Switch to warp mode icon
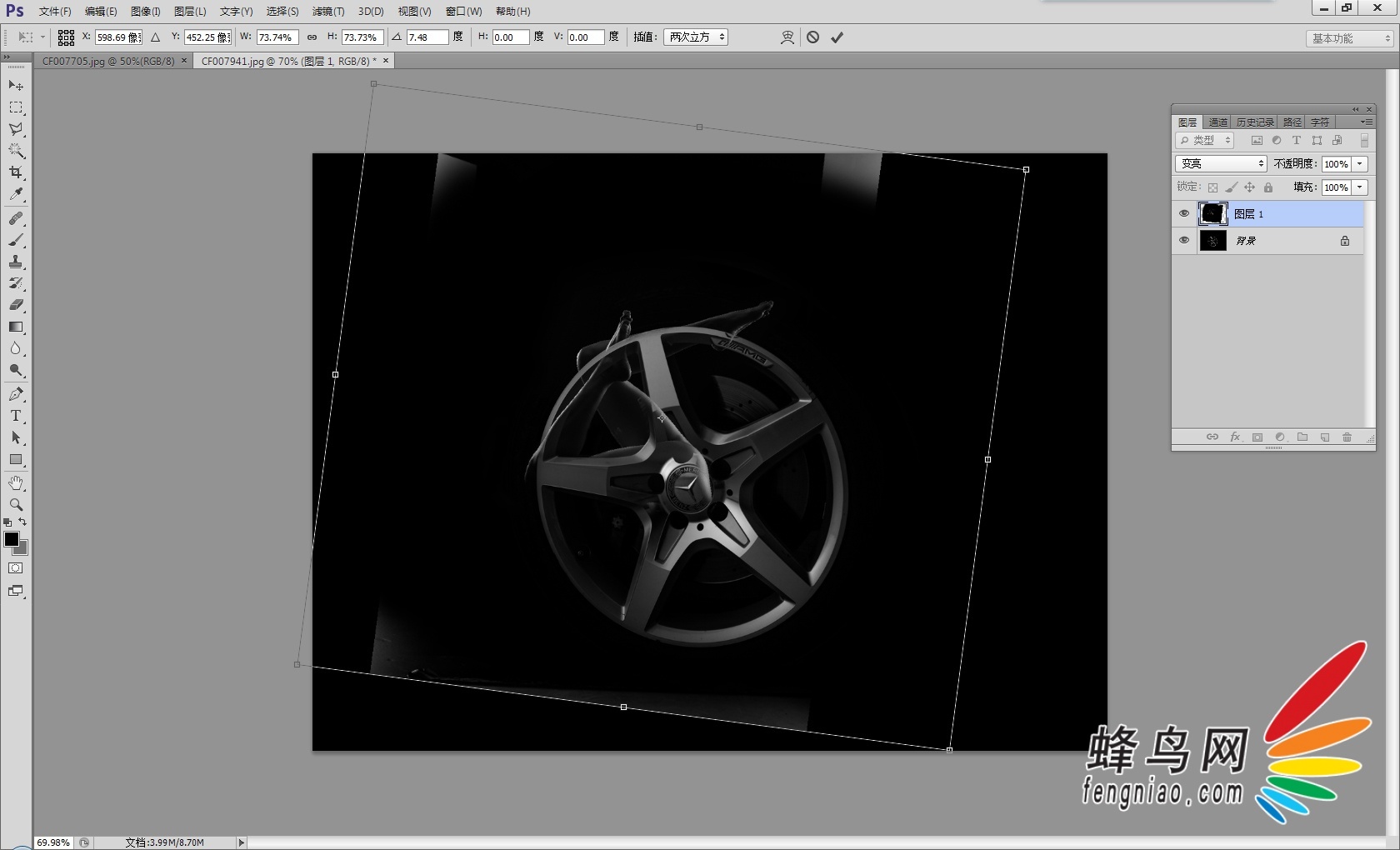This screenshot has height=850, width=1400. click(787, 37)
